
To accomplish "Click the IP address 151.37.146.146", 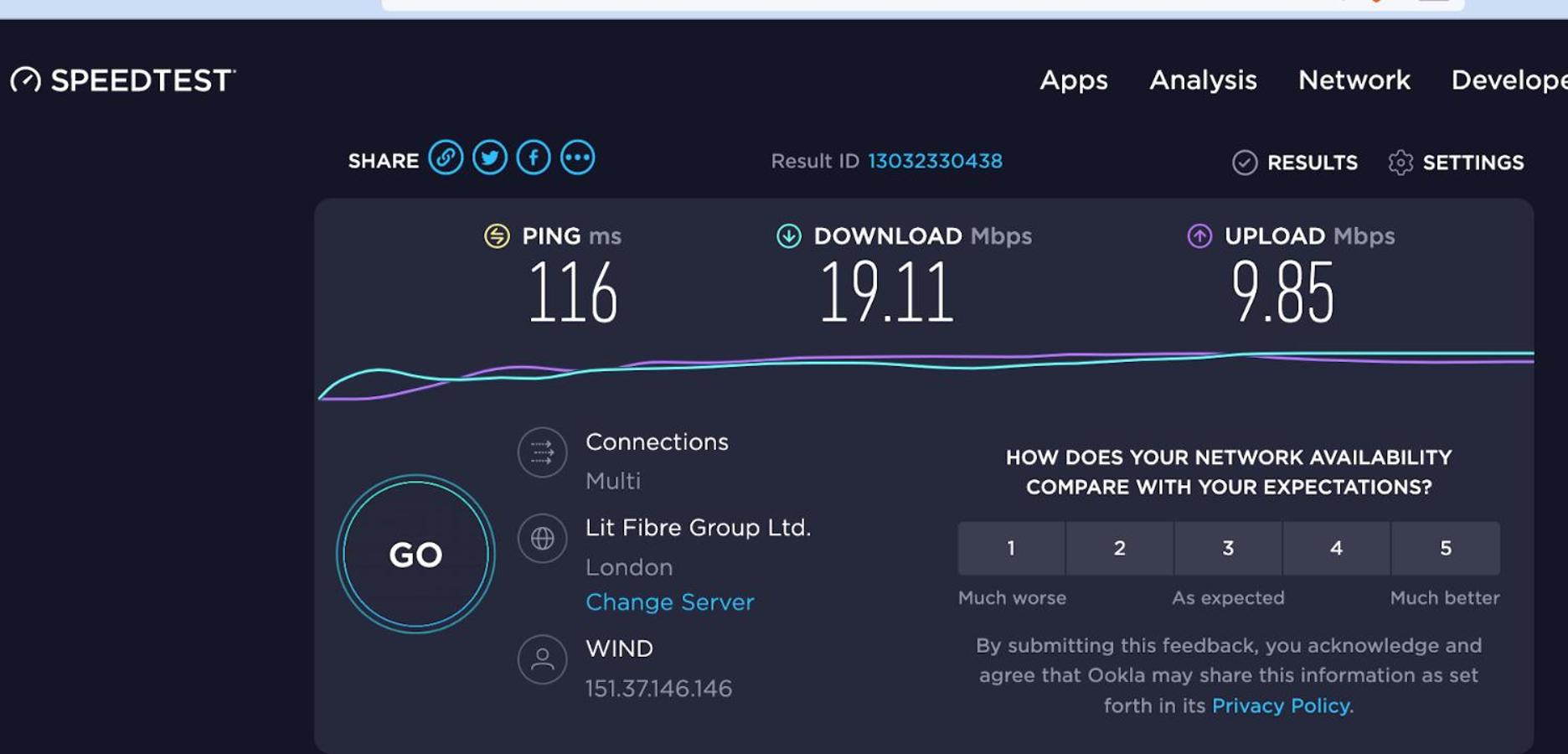I will [658, 689].
